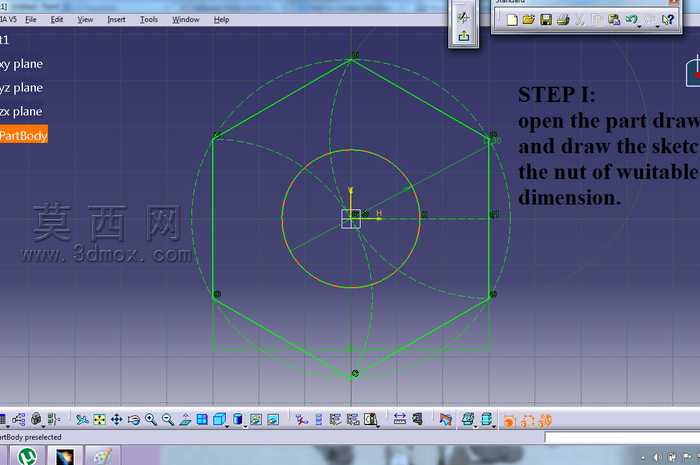700x465 pixels.
Task: Click the Hide/Show icon
Action: pos(256,419)
